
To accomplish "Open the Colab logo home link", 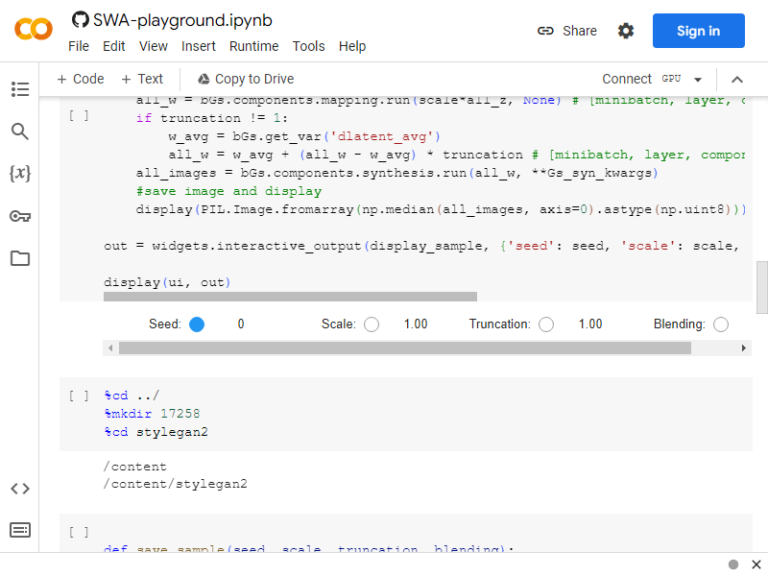I will [x=33, y=29].
